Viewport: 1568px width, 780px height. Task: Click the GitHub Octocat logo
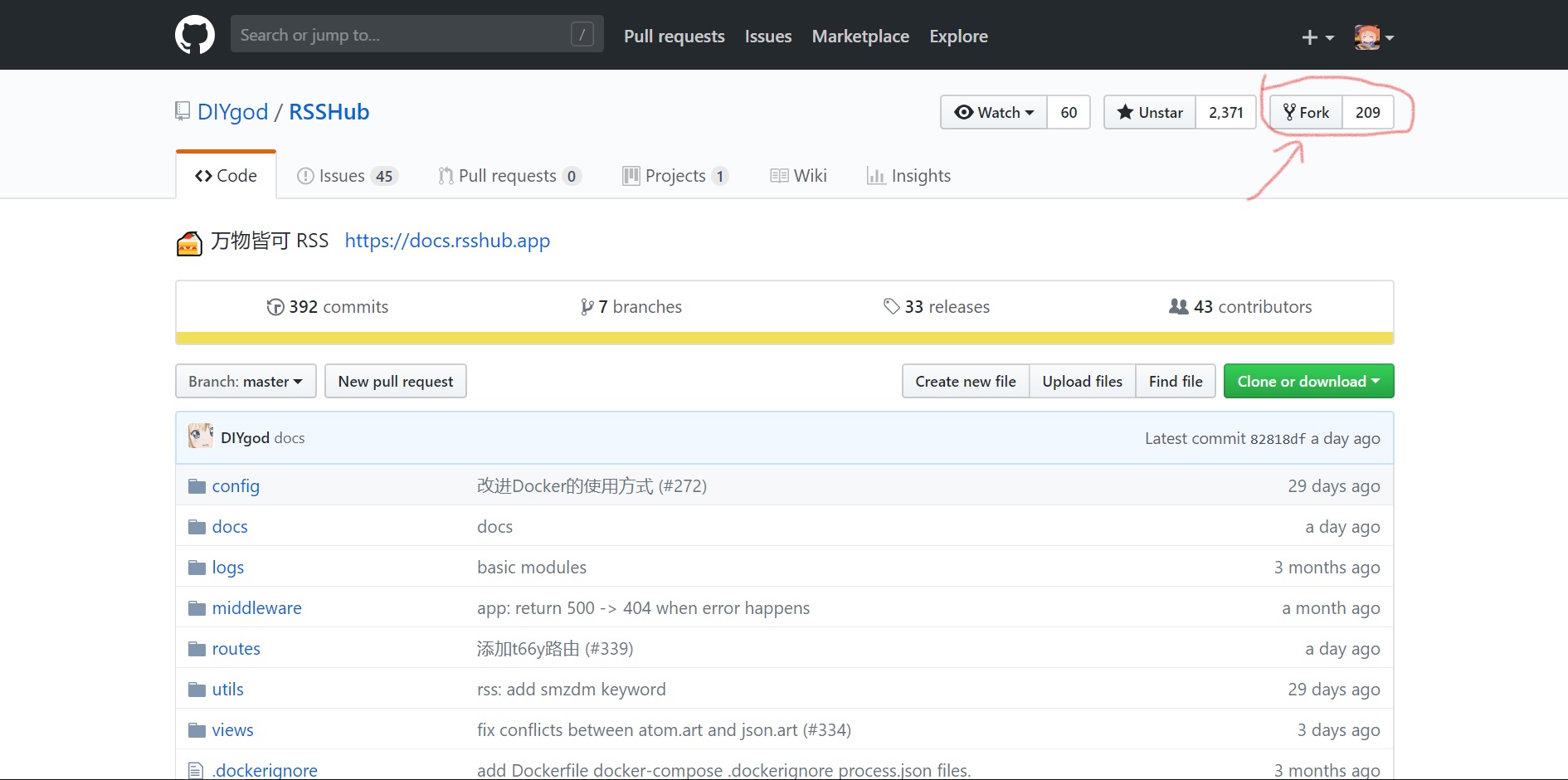[195, 35]
